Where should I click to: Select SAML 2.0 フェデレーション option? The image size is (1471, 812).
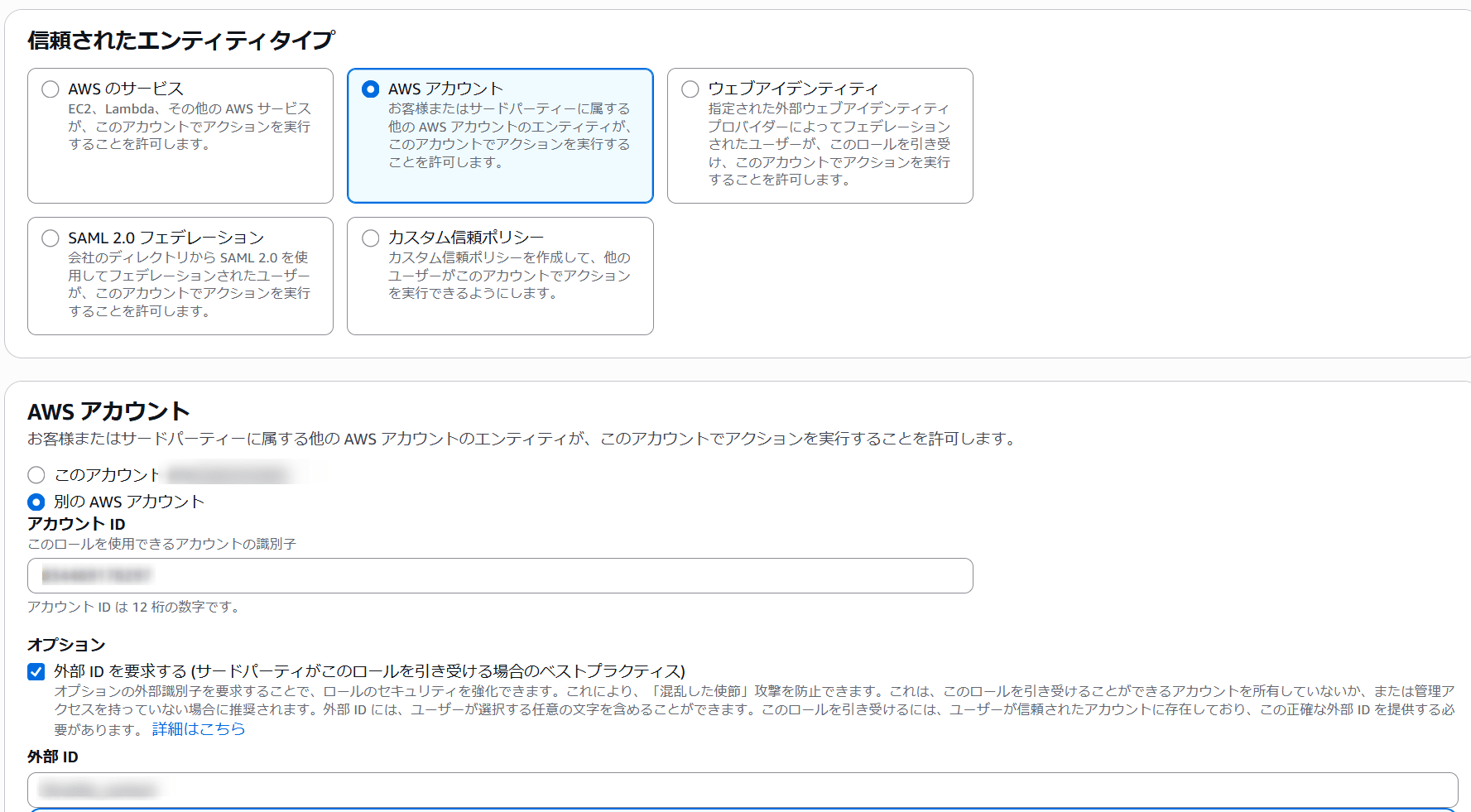(x=50, y=238)
